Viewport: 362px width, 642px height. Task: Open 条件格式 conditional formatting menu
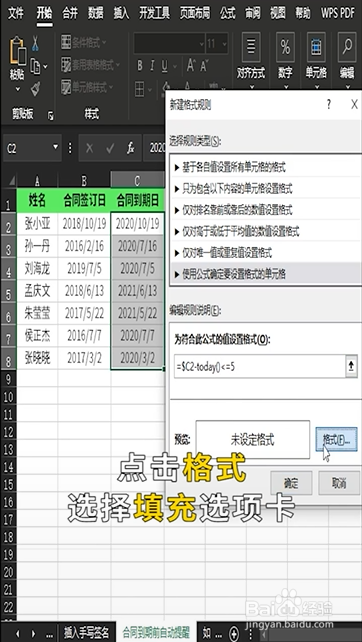coord(84,42)
